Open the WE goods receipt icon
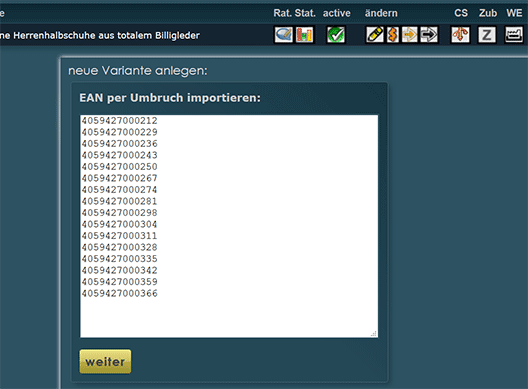Viewport: 528px width, 389px height. tap(514, 35)
